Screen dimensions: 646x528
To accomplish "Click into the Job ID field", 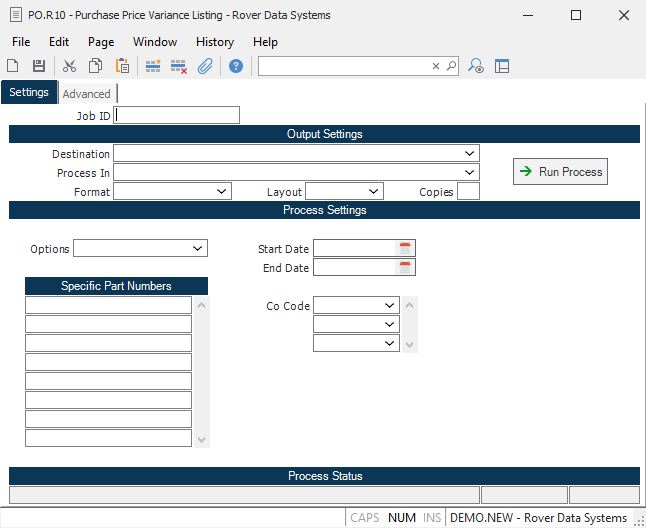I will tap(178, 115).
